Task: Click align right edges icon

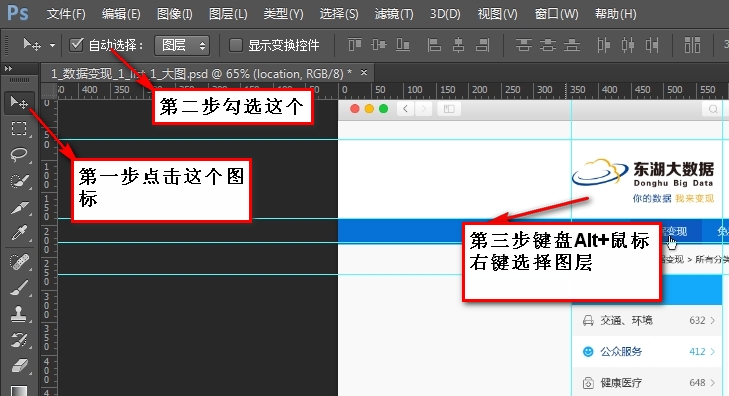Action: tap(483, 45)
